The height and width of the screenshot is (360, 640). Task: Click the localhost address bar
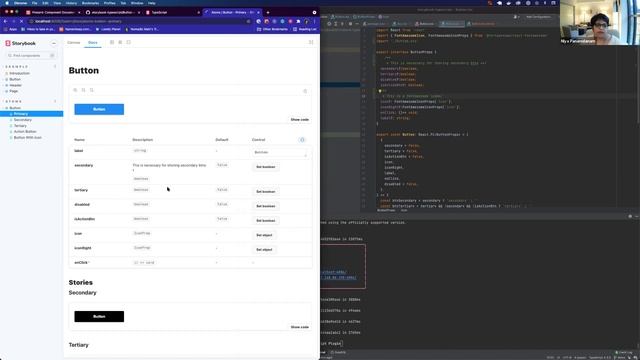pyautogui.click(x=139, y=21)
